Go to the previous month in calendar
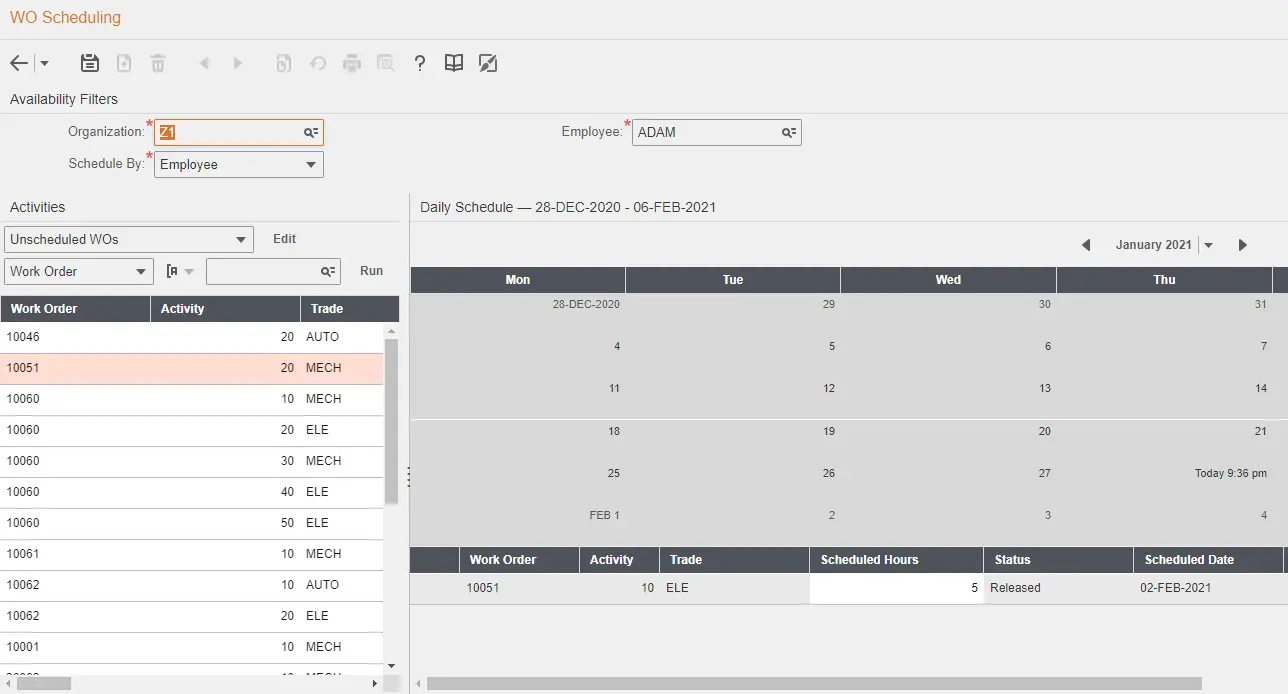 click(1086, 245)
